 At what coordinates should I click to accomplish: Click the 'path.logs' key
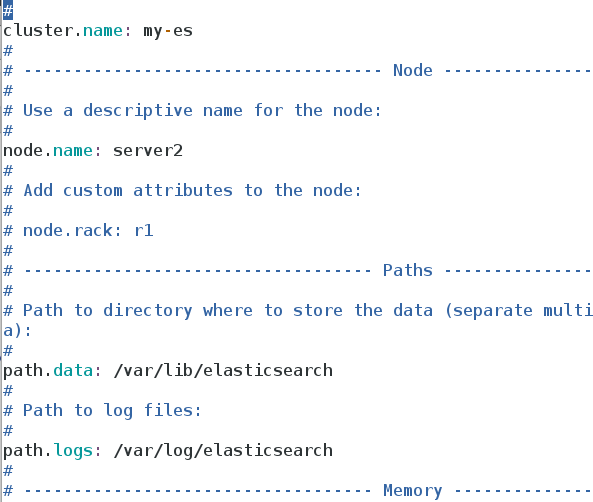[48, 451]
